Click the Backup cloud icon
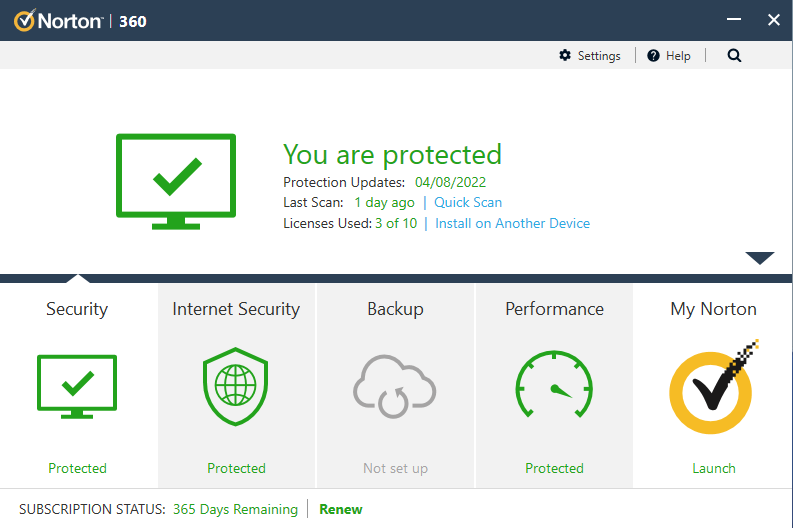This screenshot has width=793, height=528. (395, 387)
